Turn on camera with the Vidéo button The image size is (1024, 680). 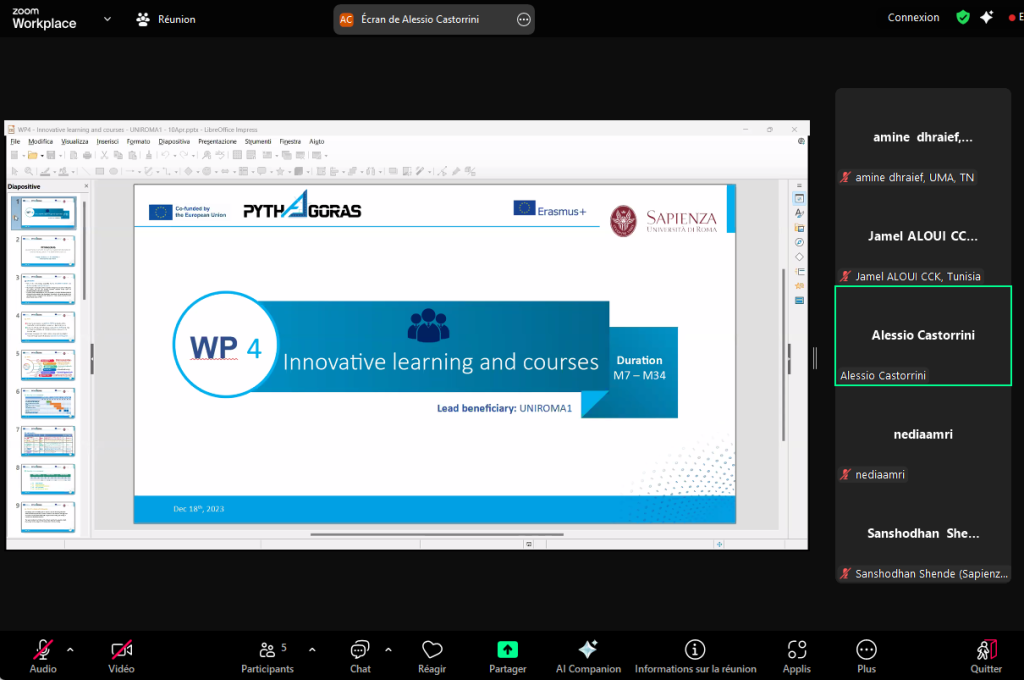(x=122, y=656)
